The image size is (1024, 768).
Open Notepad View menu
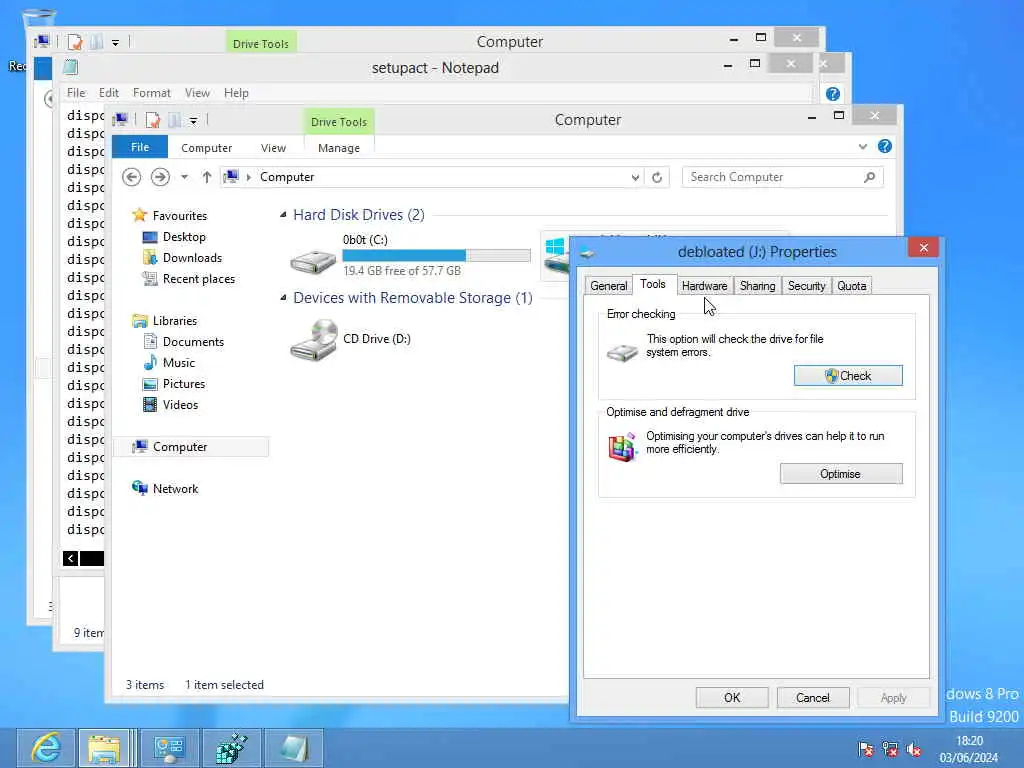click(x=197, y=93)
